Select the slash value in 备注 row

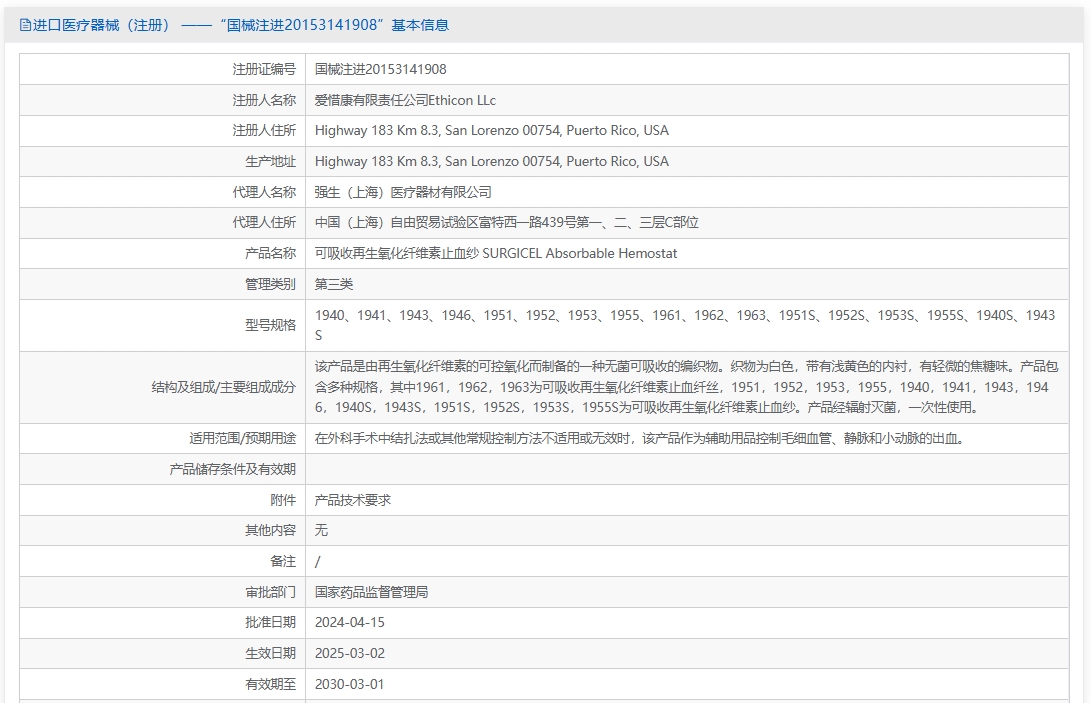coord(317,561)
